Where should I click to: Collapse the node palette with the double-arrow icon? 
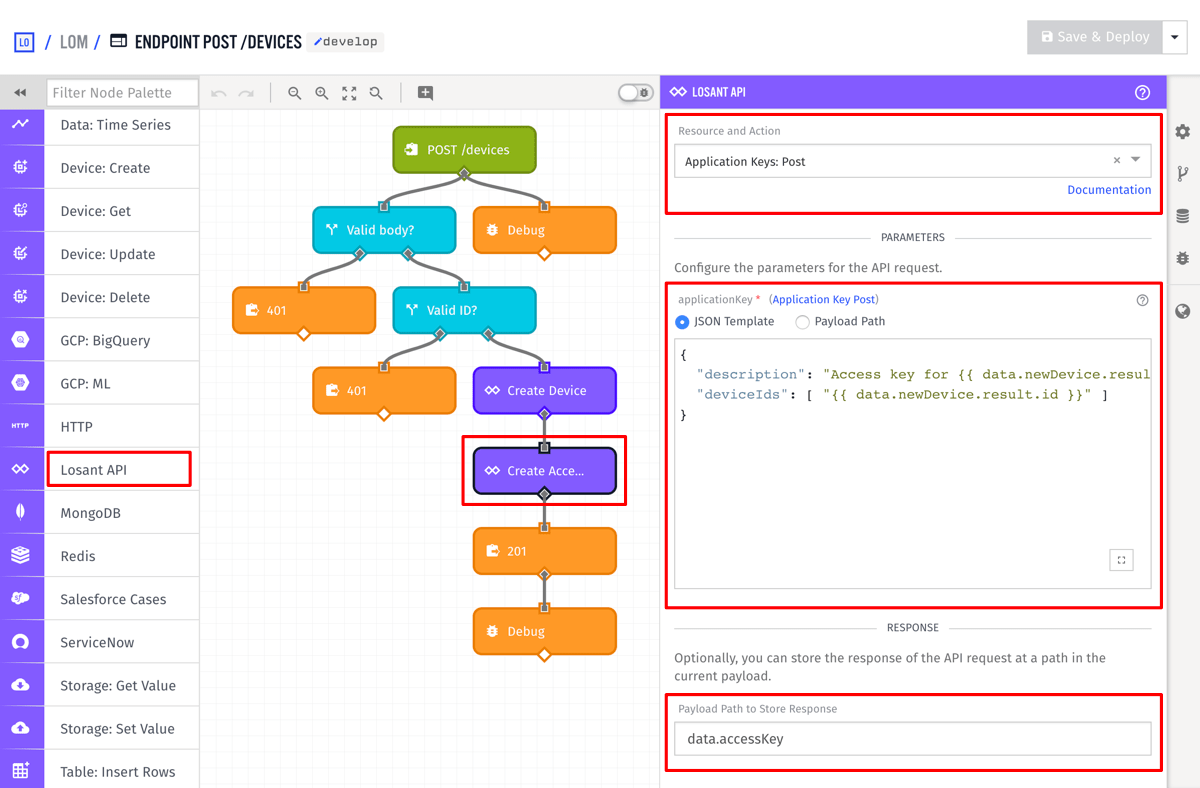point(20,93)
